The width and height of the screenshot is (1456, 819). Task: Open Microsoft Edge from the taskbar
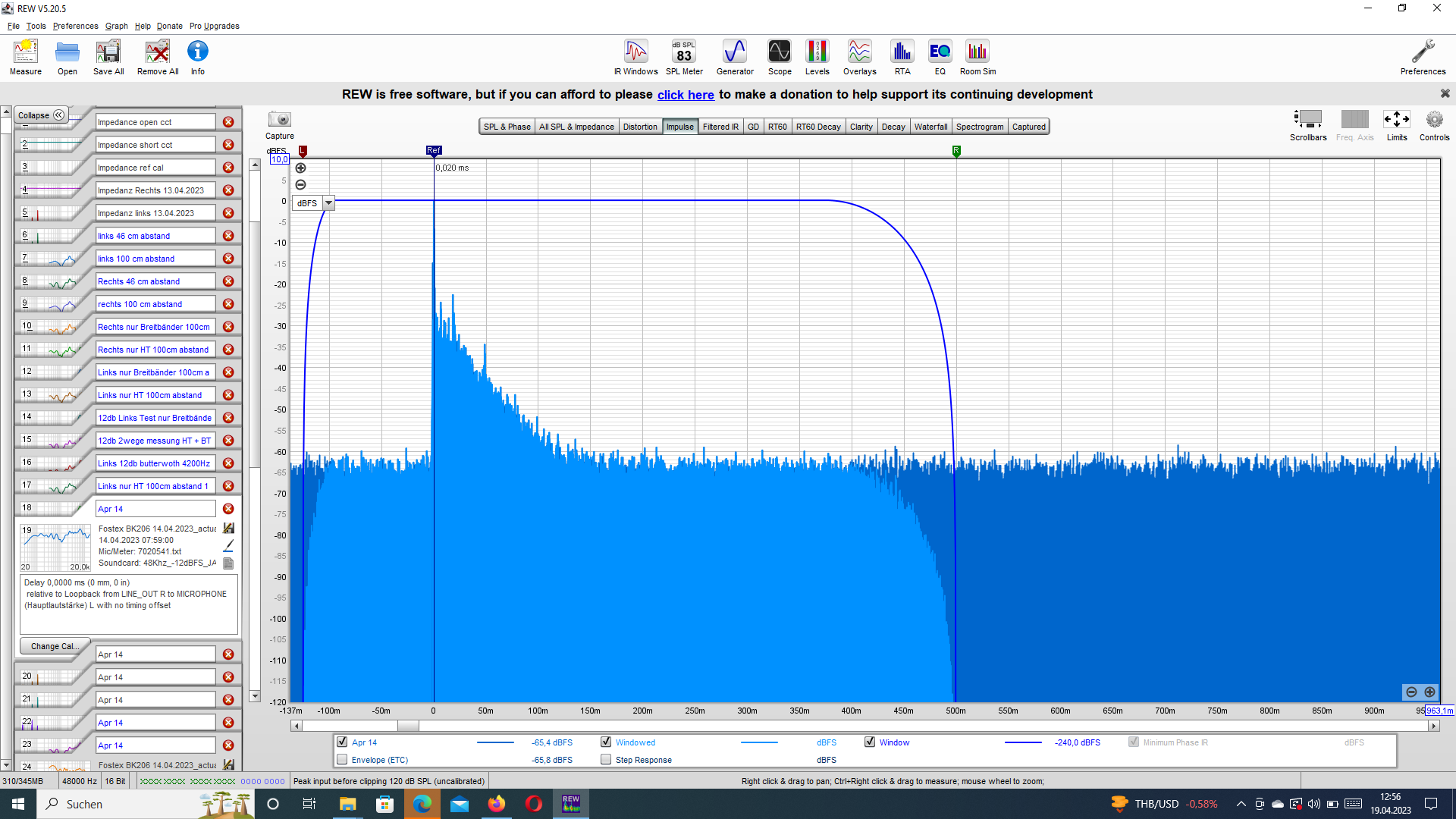[422, 804]
